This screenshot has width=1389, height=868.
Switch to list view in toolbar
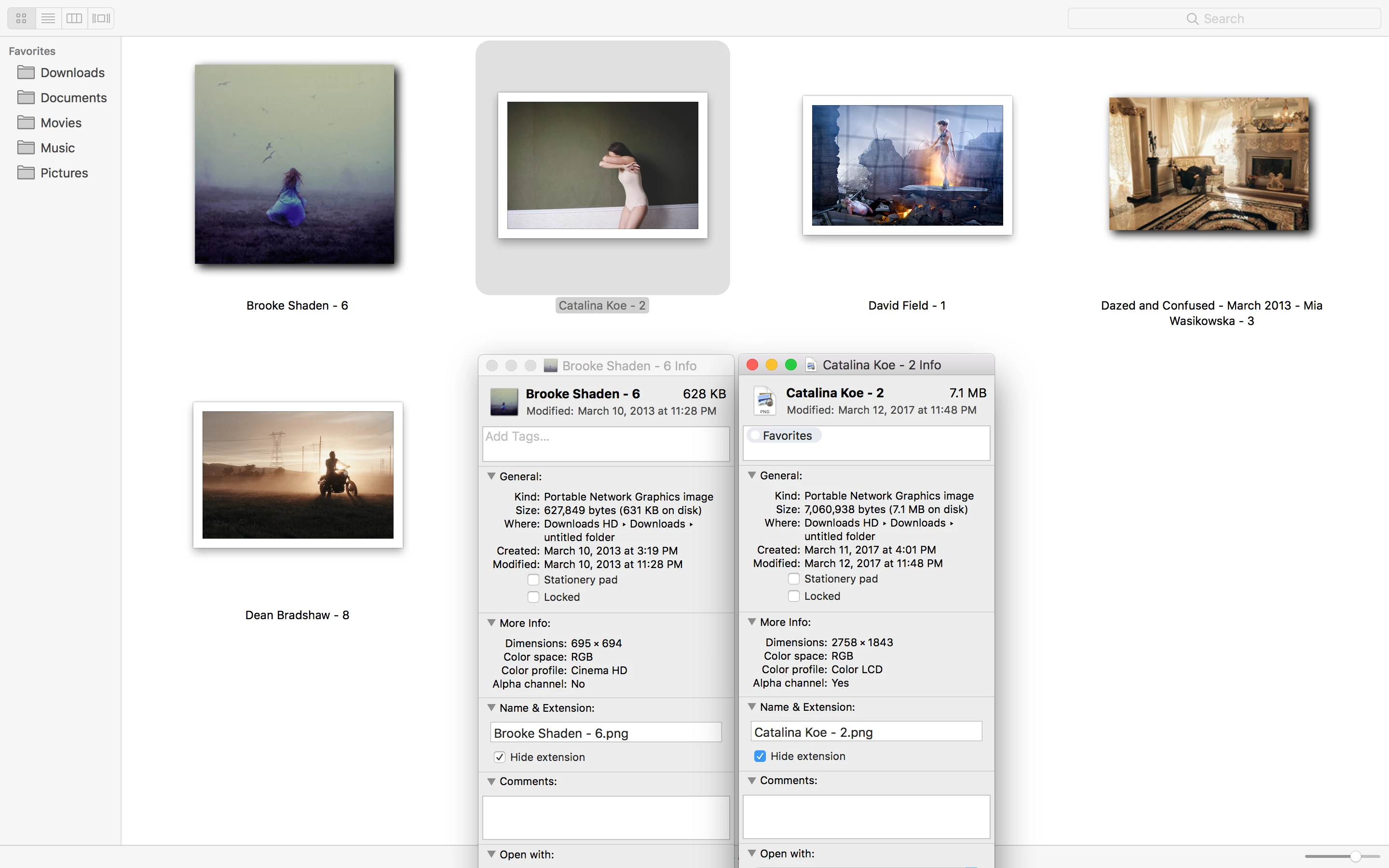coord(48,18)
